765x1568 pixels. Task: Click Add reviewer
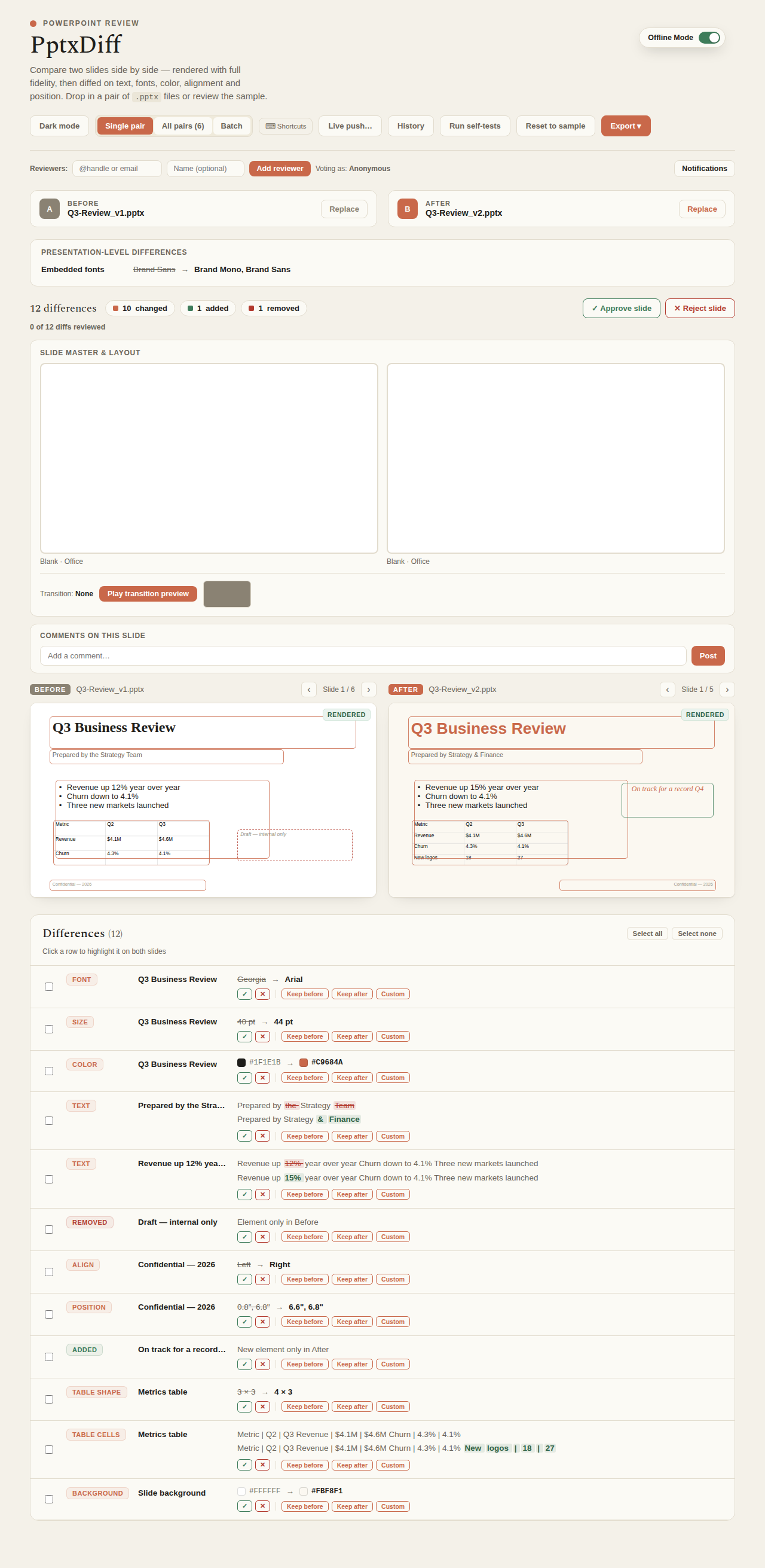click(280, 169)
